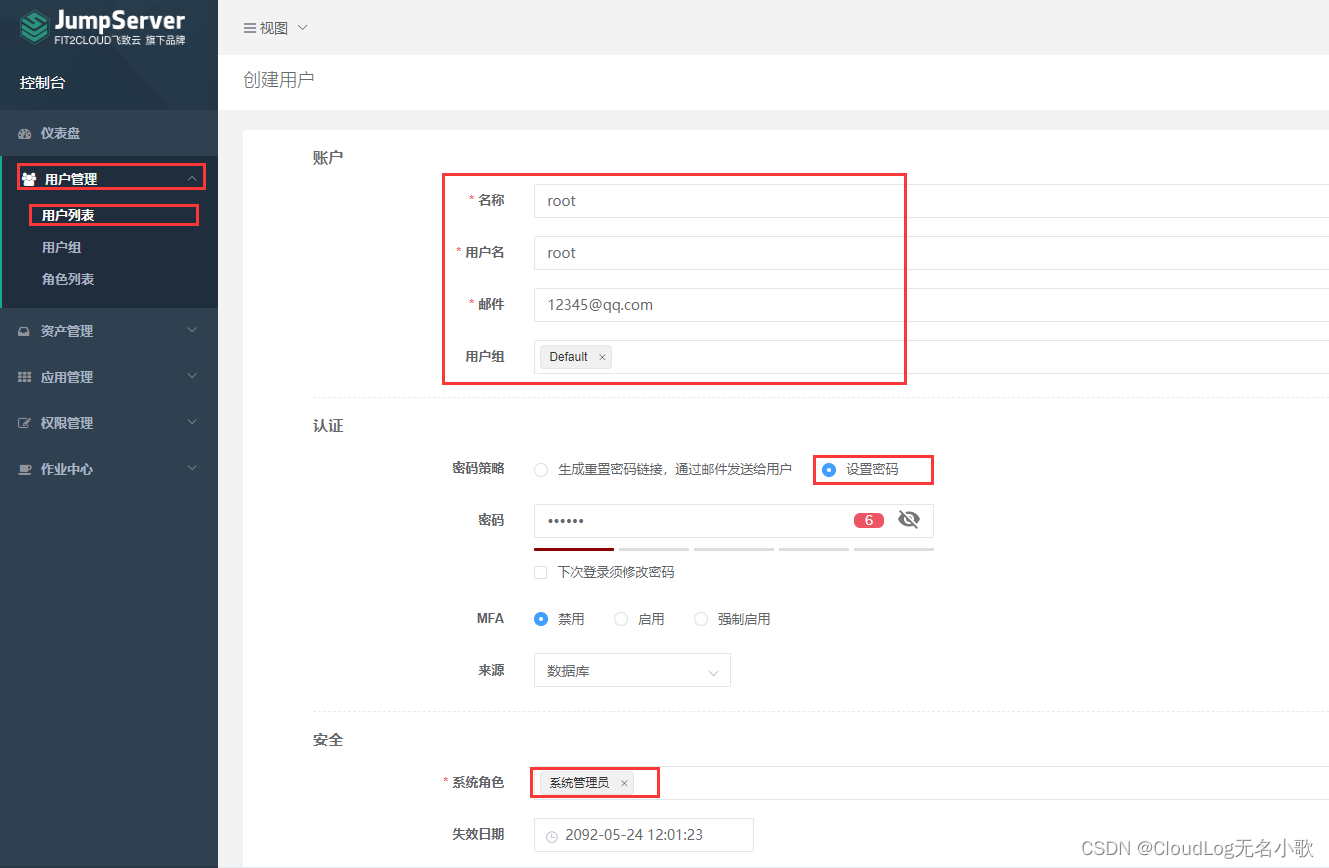Open 仪表盘 in the sidebar
Viewport: 1329px width, 868px height.
pos(109,133)
